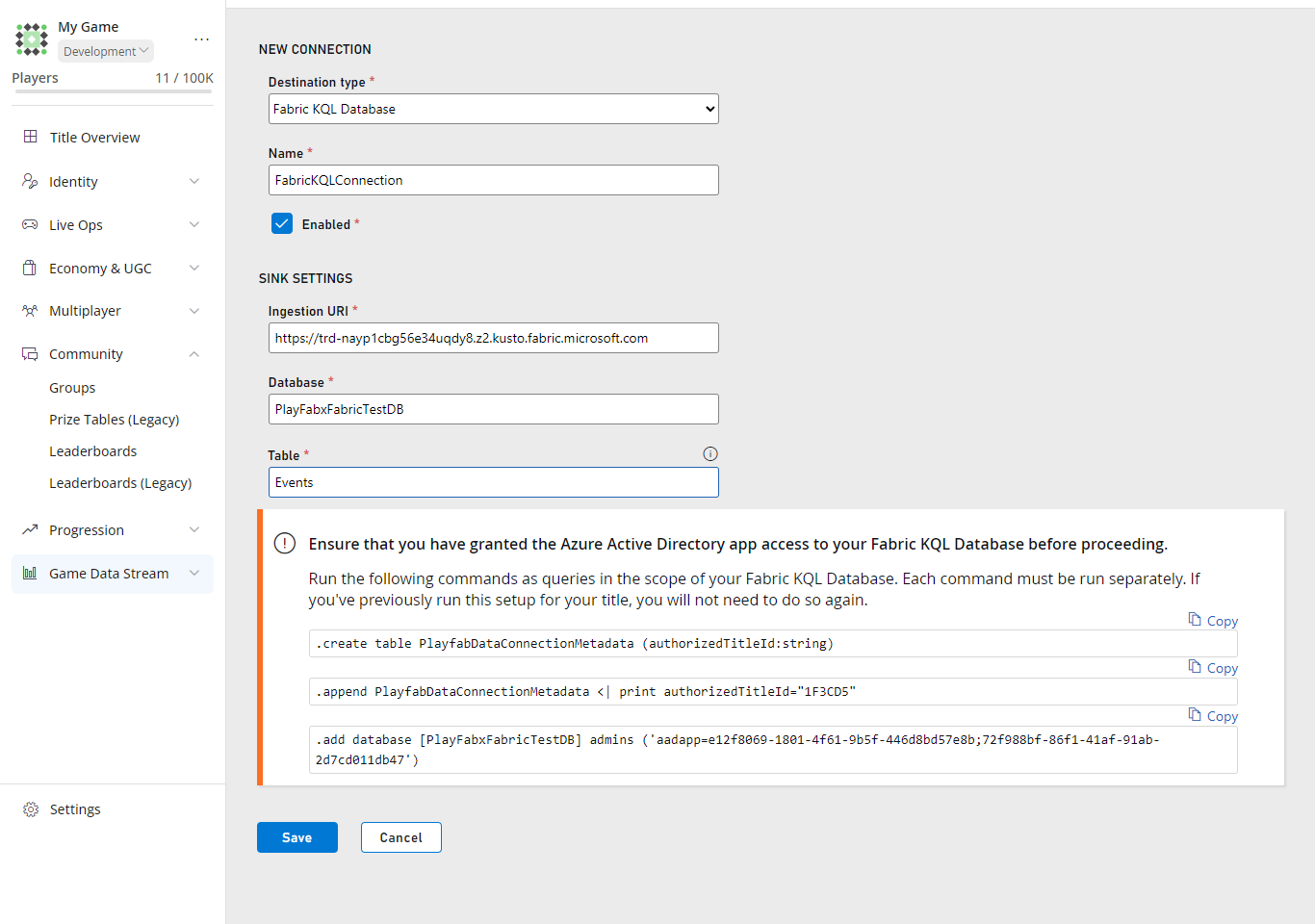Expand the Identity menu section chevron
1315x924 pixels.
coord(194,181)
